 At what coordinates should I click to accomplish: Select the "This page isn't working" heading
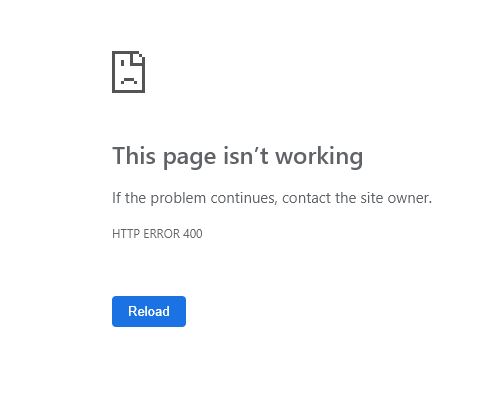tap(237, 156)
